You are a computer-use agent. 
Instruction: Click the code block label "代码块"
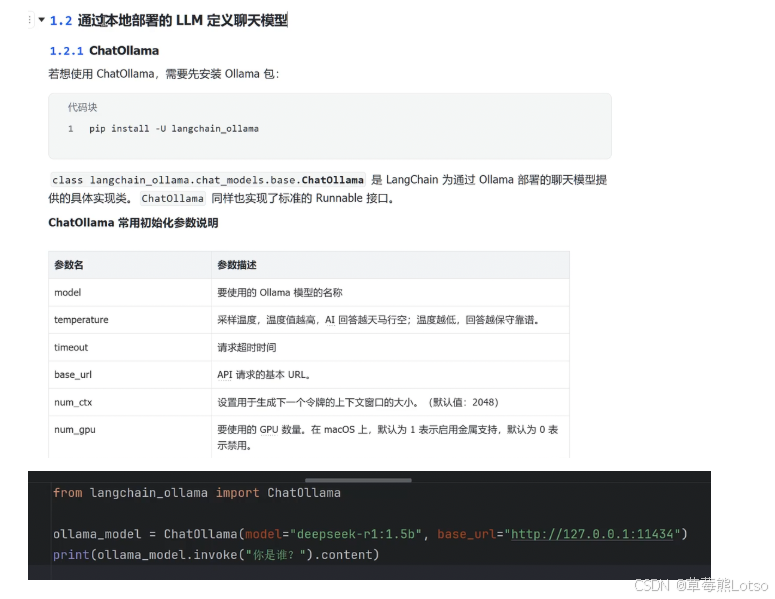coord(83,107)
